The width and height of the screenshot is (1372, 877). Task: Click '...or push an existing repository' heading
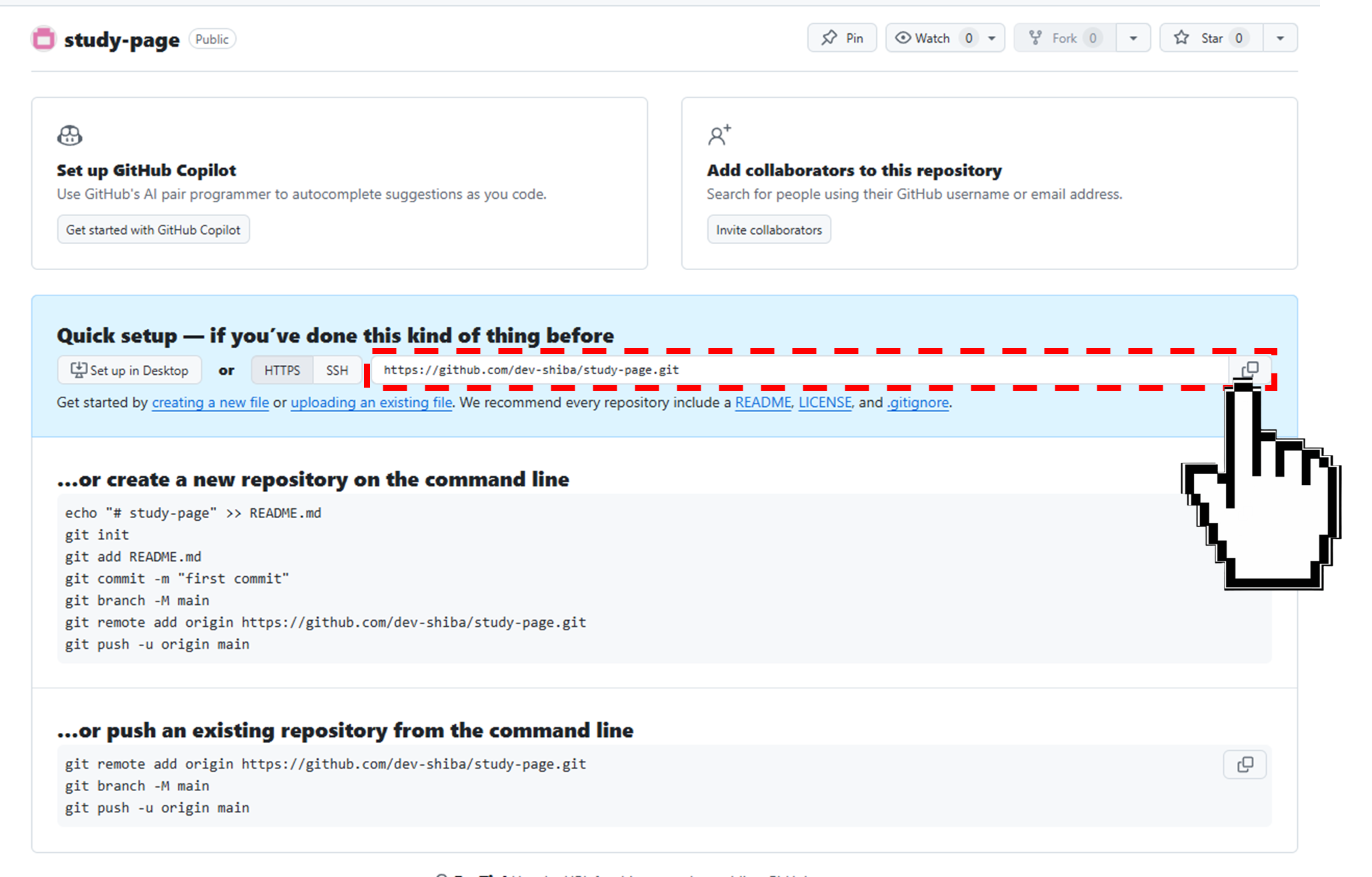(x=345, y=730)
